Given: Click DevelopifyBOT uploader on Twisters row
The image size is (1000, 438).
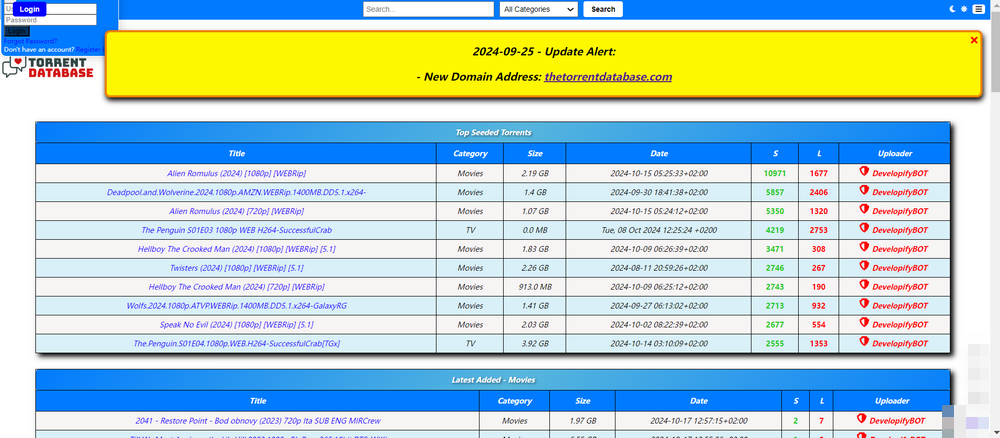Looking at the screenshot, I should [x=900, y=268].
